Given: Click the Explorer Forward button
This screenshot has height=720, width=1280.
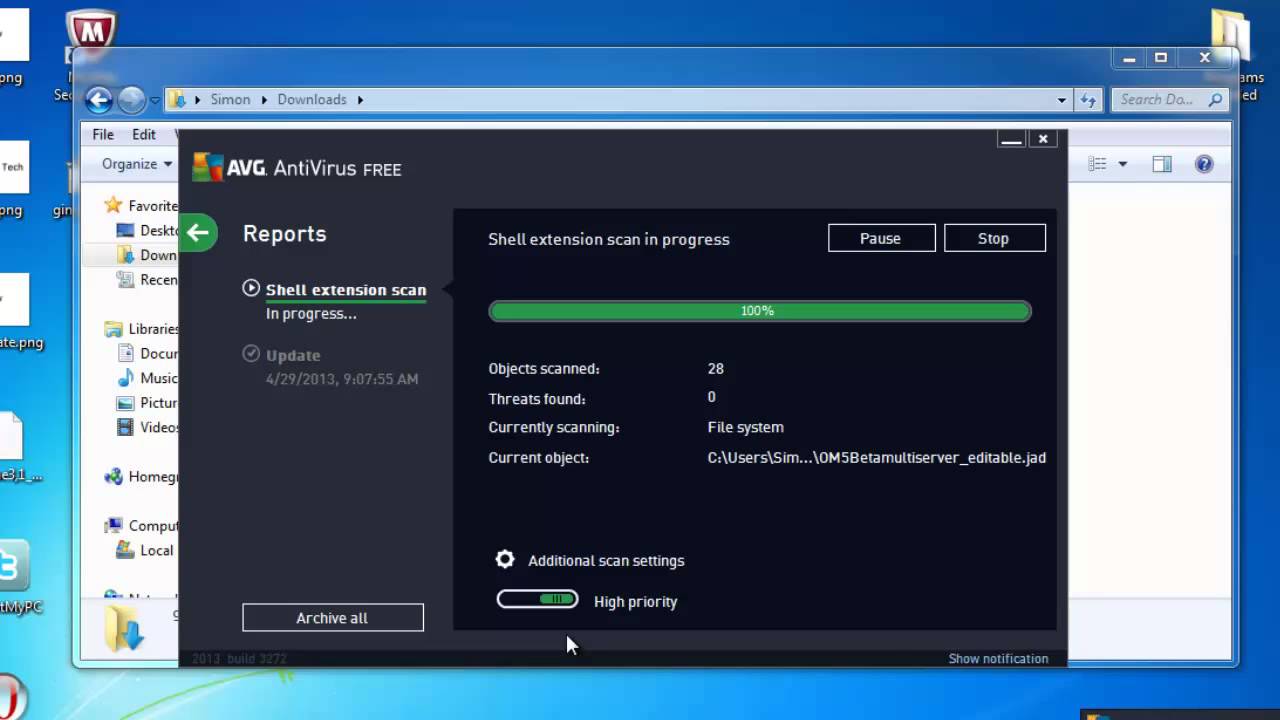Looking at the screenshot, I should click(131, 99).
